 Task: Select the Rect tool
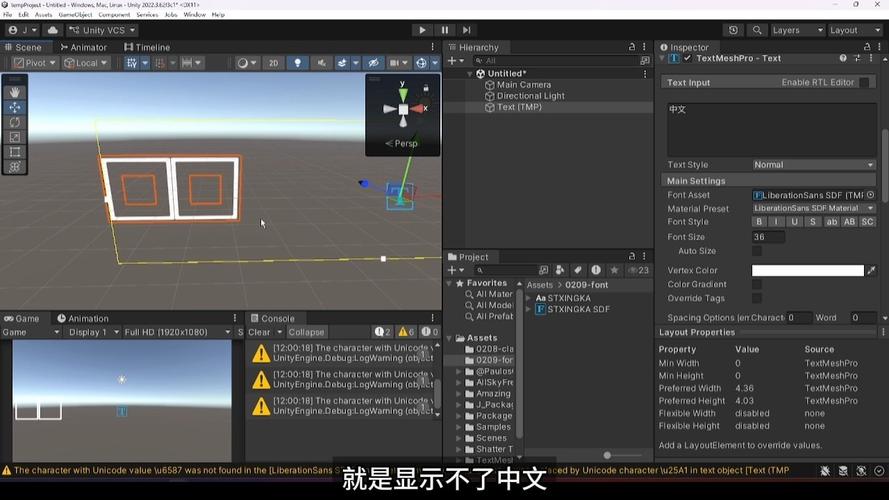pos(15,152)
